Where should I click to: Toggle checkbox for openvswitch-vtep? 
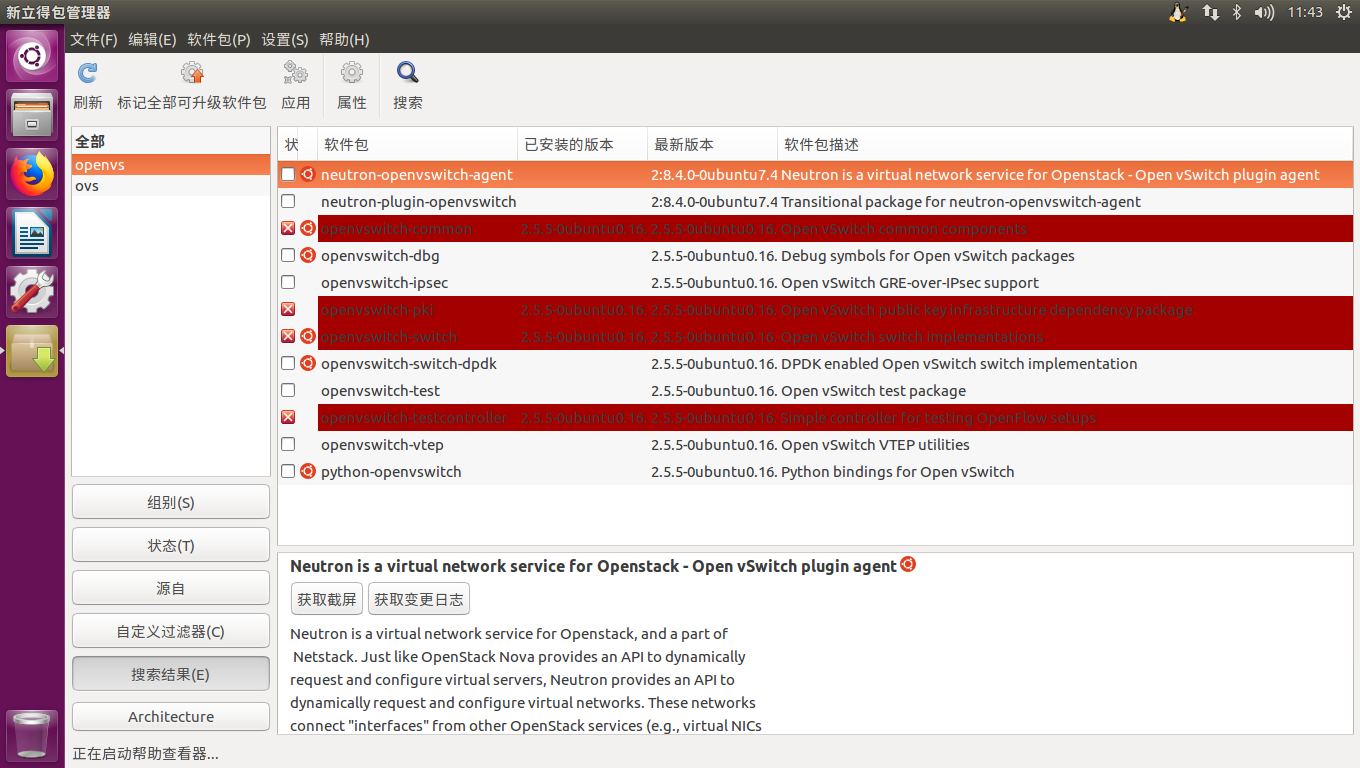pyautogui.click(x=288, y=444)
